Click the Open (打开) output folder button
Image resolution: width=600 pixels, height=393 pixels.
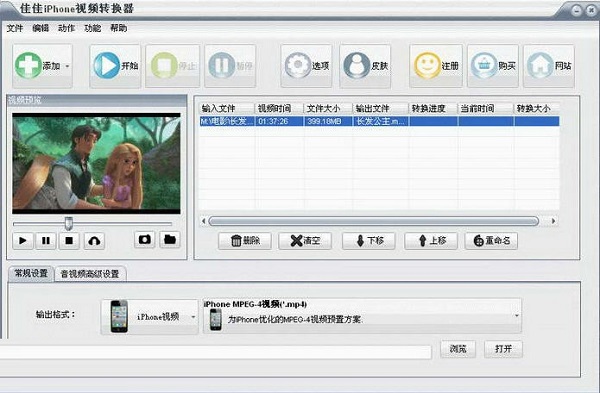[503, 349]
